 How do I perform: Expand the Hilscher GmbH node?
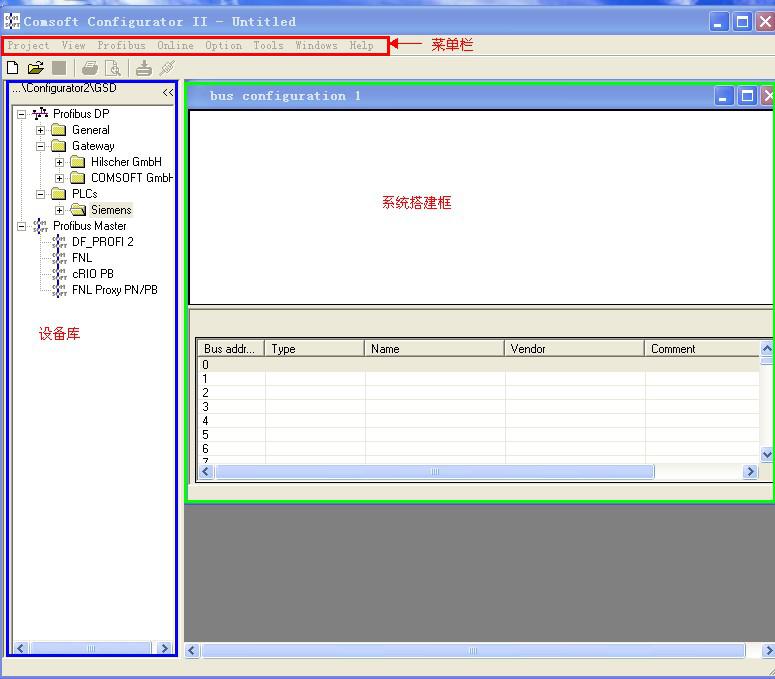pyautogui.click(x=59, y=162)
